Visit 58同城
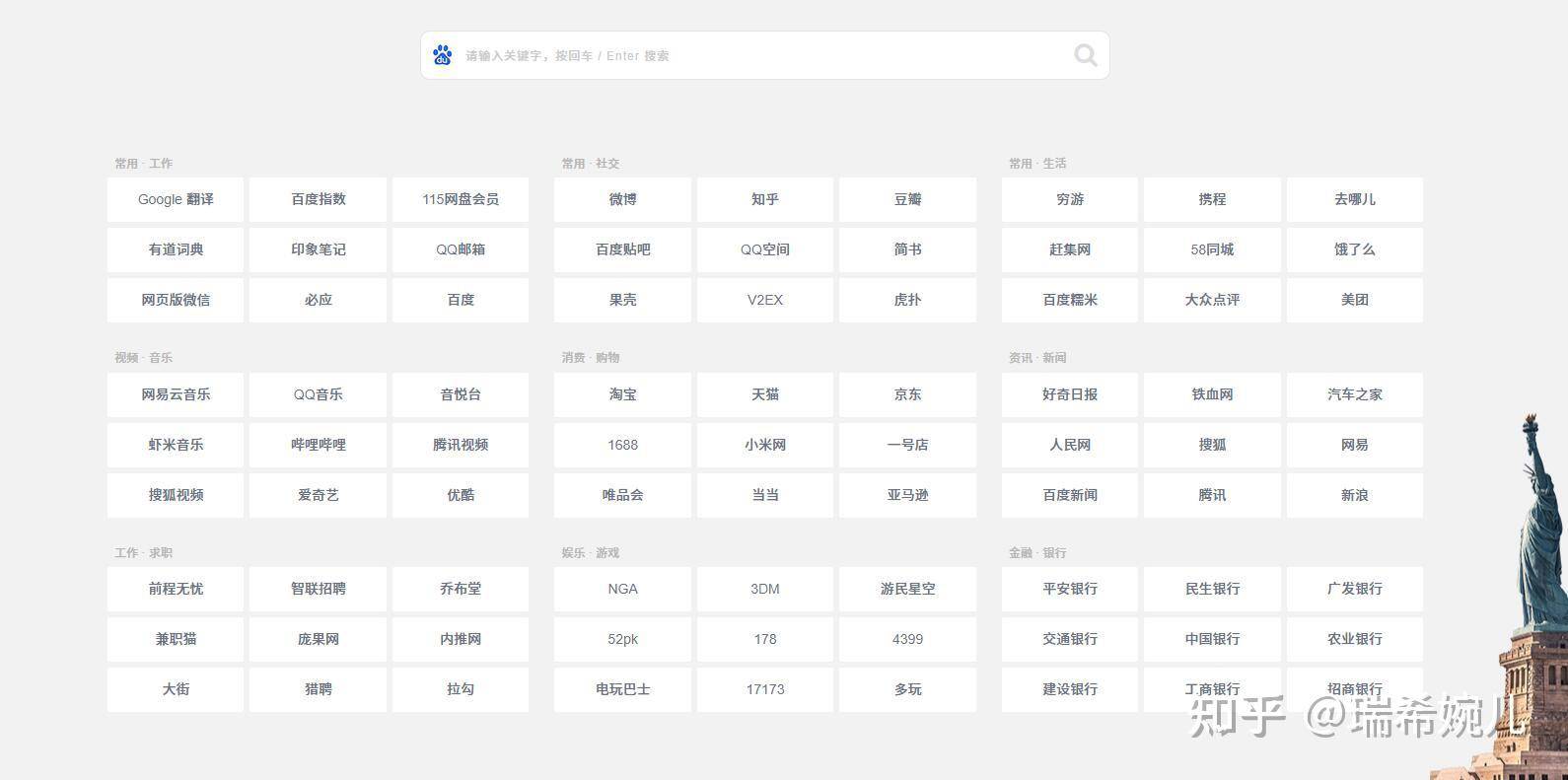 point(1212,249)
